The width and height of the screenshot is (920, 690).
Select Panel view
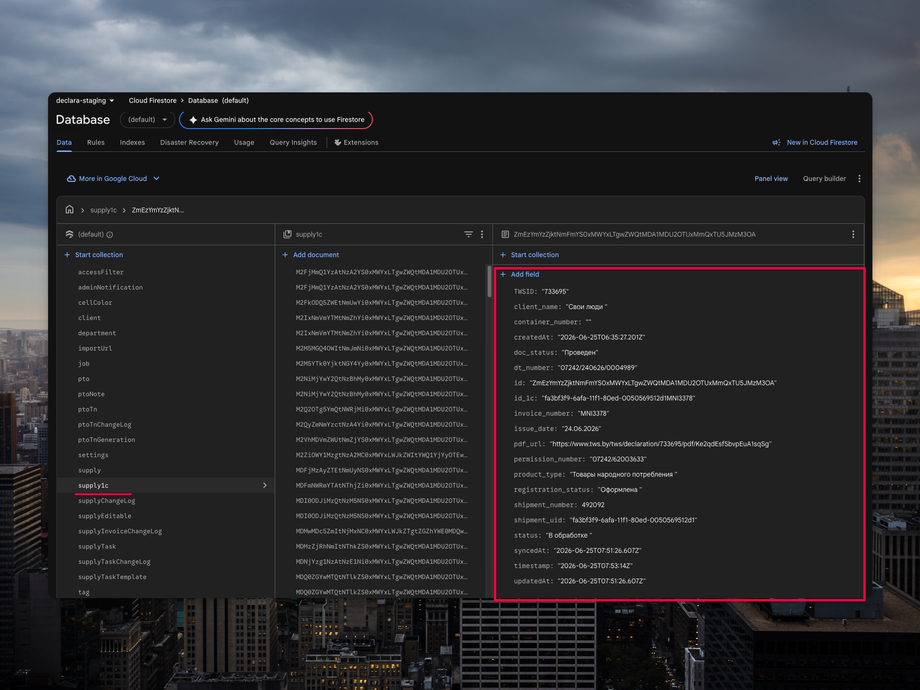tap(771, 178)
